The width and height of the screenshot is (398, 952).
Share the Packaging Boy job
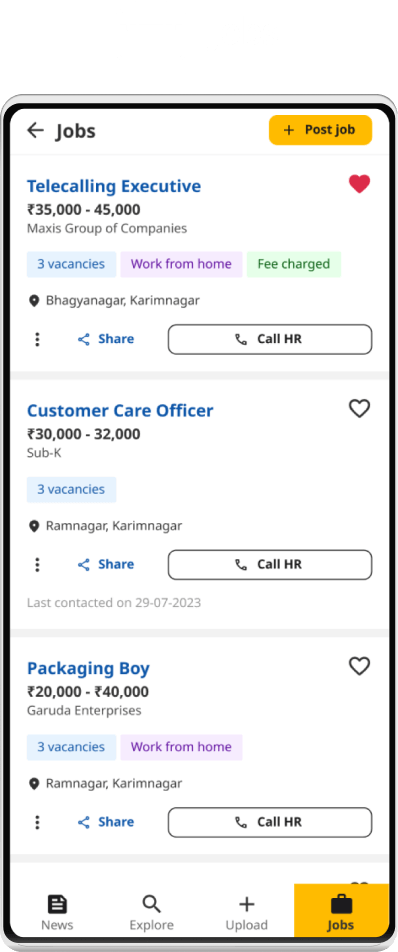coord(106,821)
